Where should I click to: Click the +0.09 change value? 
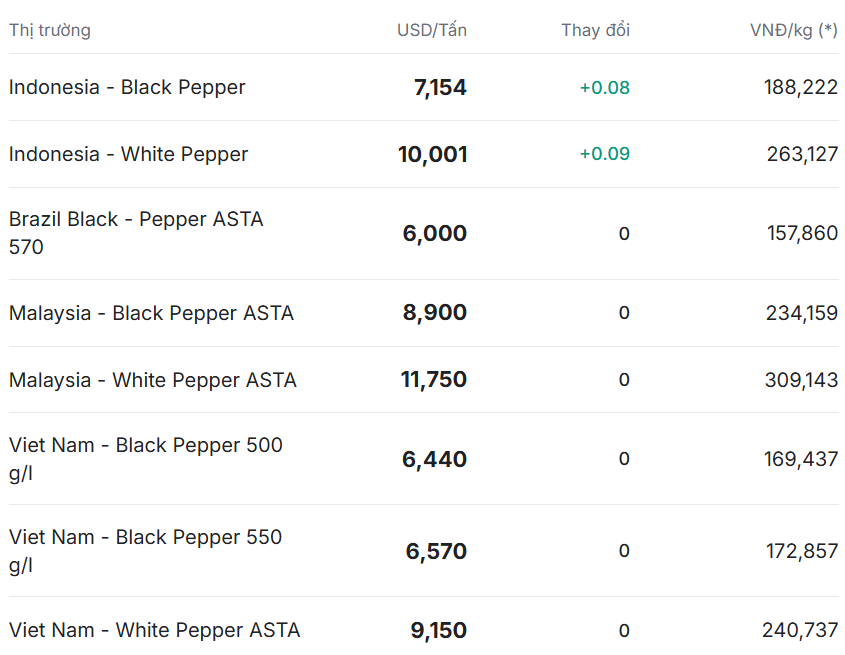pos(605,154)
